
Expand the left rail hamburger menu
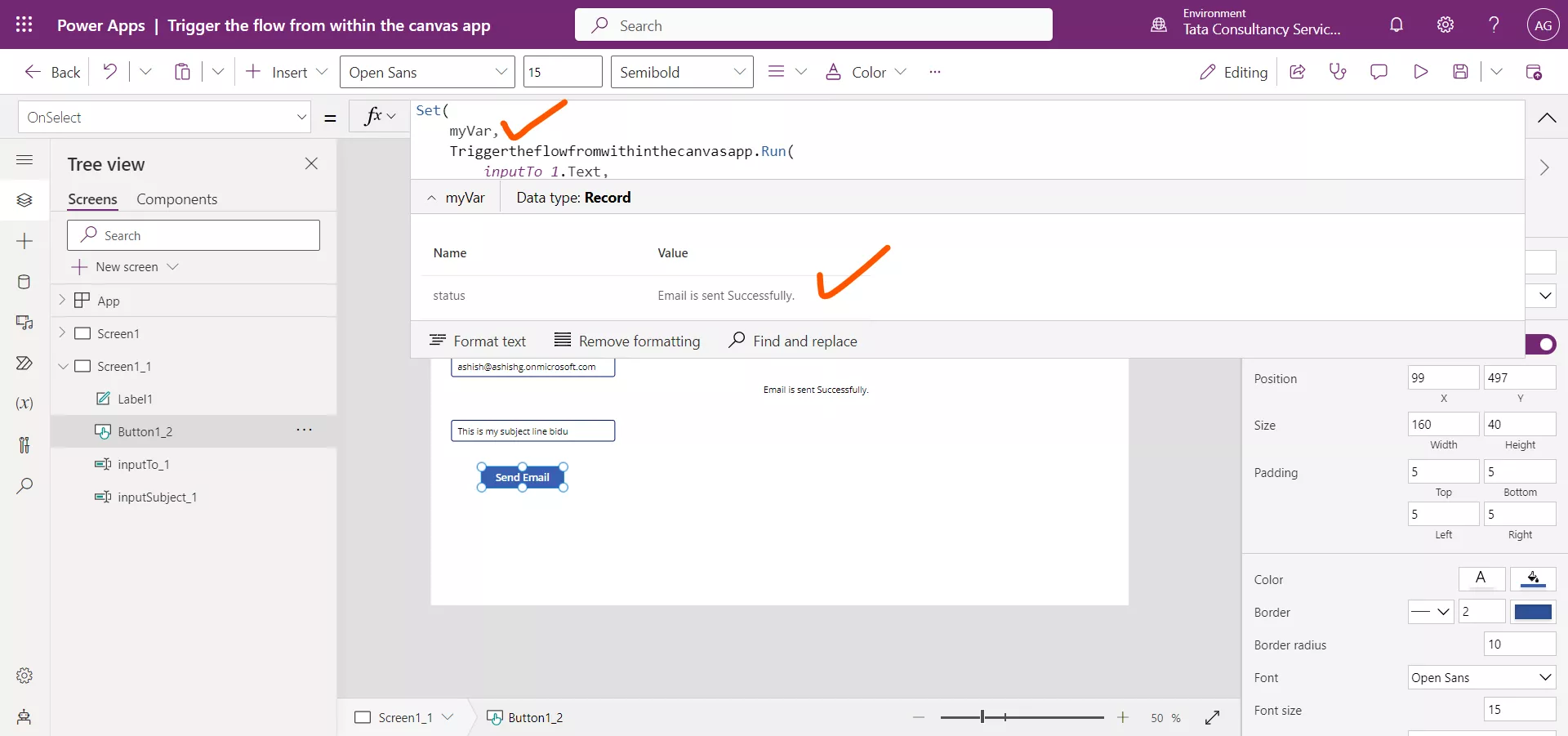point(24,160)
